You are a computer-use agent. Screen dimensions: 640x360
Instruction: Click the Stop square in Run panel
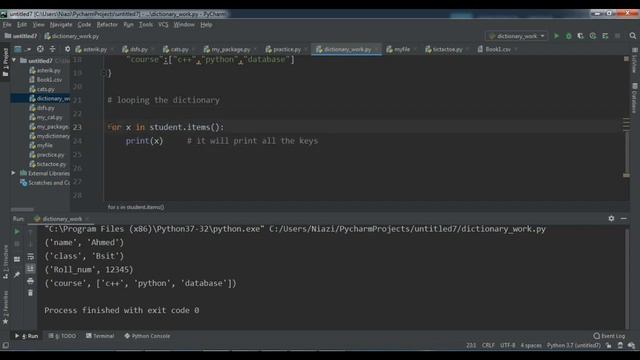point(17,244)
